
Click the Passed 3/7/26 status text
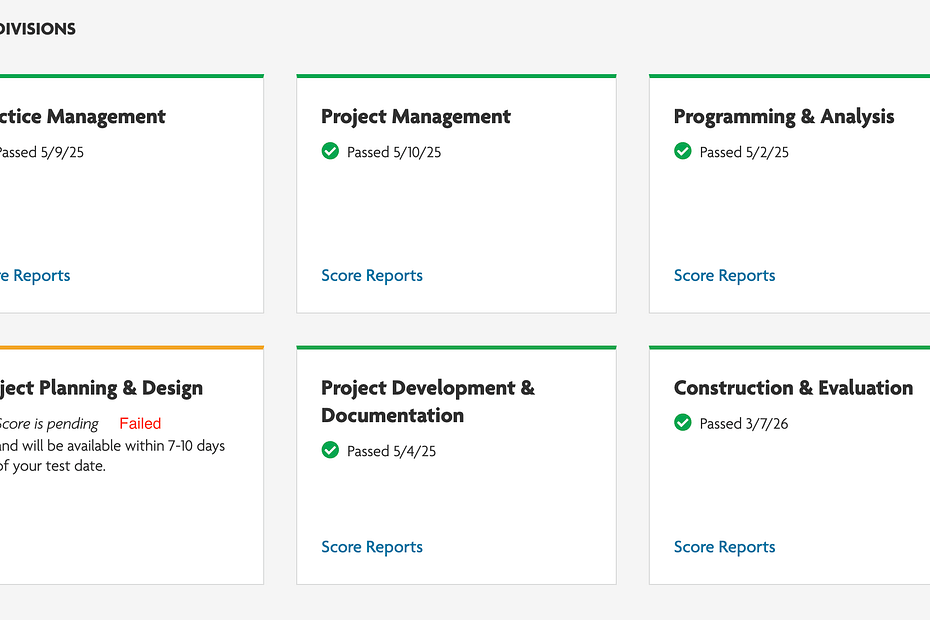(x=744, y=424)
